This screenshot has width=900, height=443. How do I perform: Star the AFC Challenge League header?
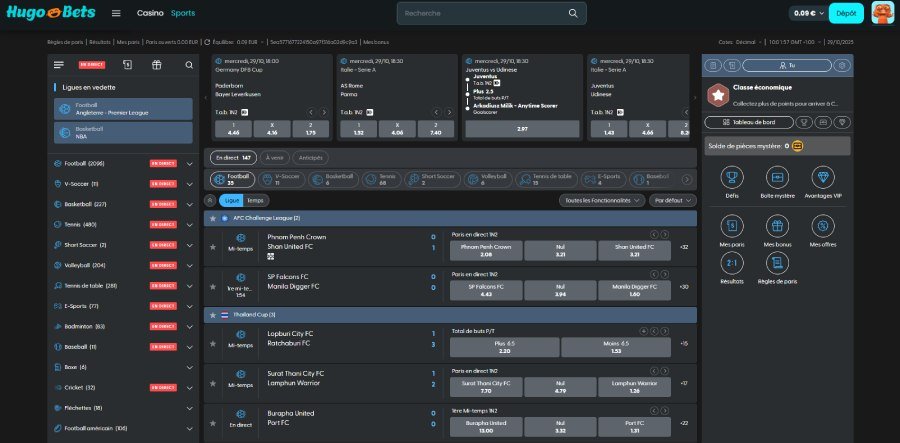pyautogui.click(x=213, y=218)
